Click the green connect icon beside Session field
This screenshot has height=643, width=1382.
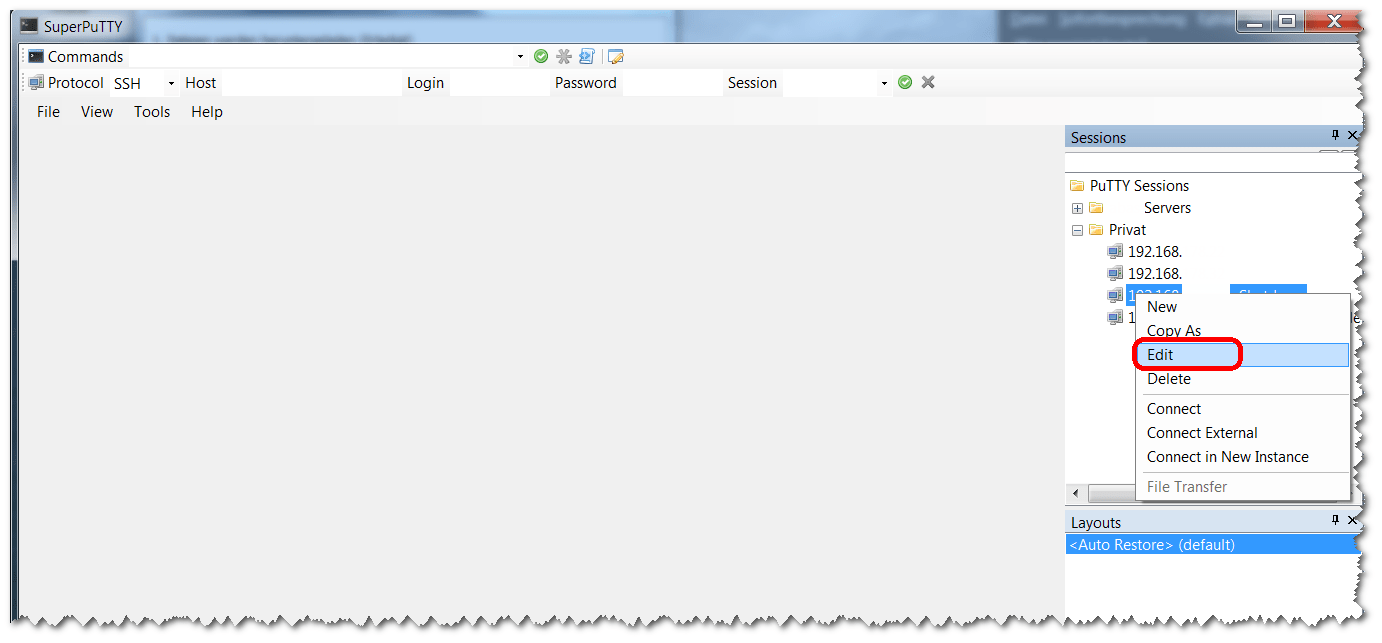point(905,83)
